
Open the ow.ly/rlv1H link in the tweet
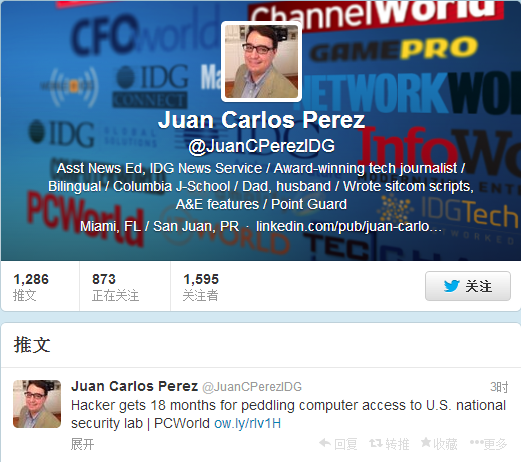click(x=247, y=423)
